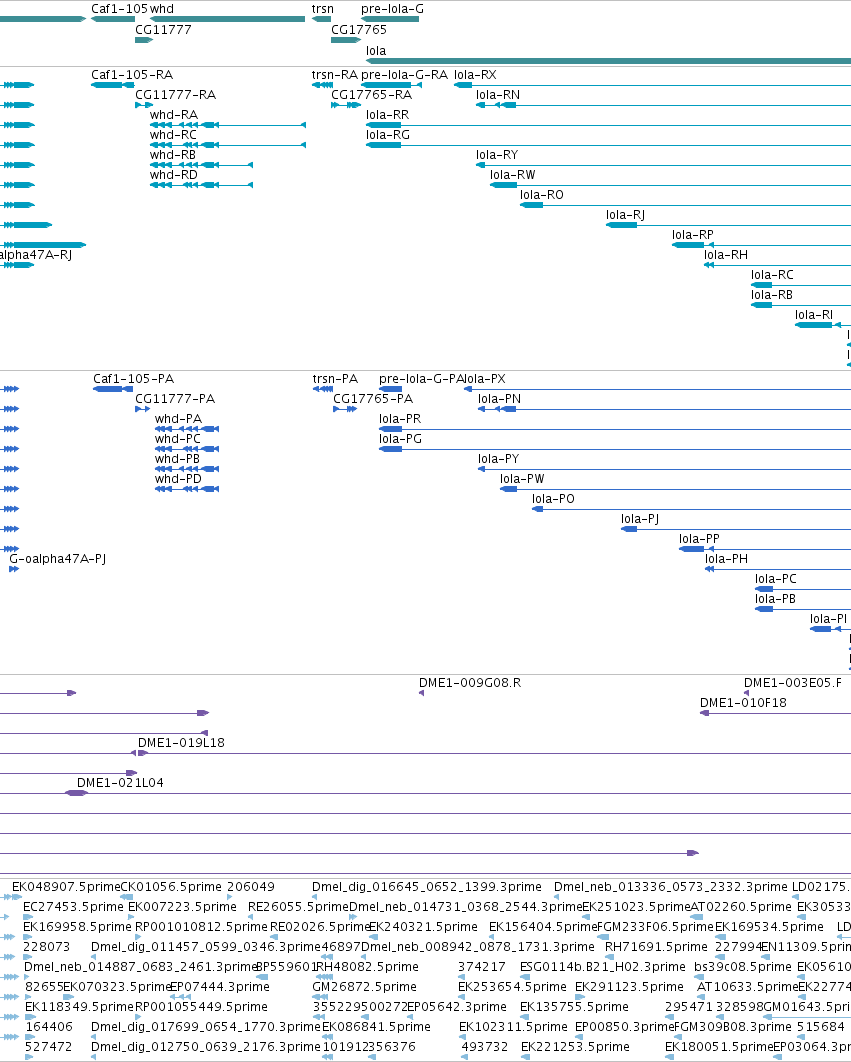Image resolution: width=851 pixels, height=1062 pixels.
Task: Click transcript whd-RC
Action: point(173,135)
